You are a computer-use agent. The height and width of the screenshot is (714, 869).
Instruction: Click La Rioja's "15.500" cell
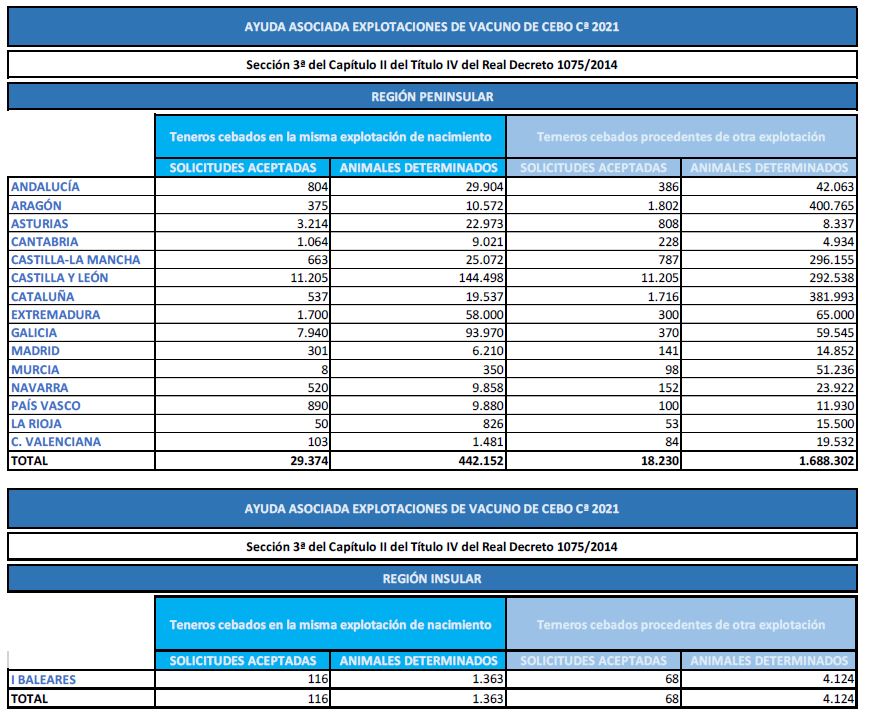[x=835, y=424]
